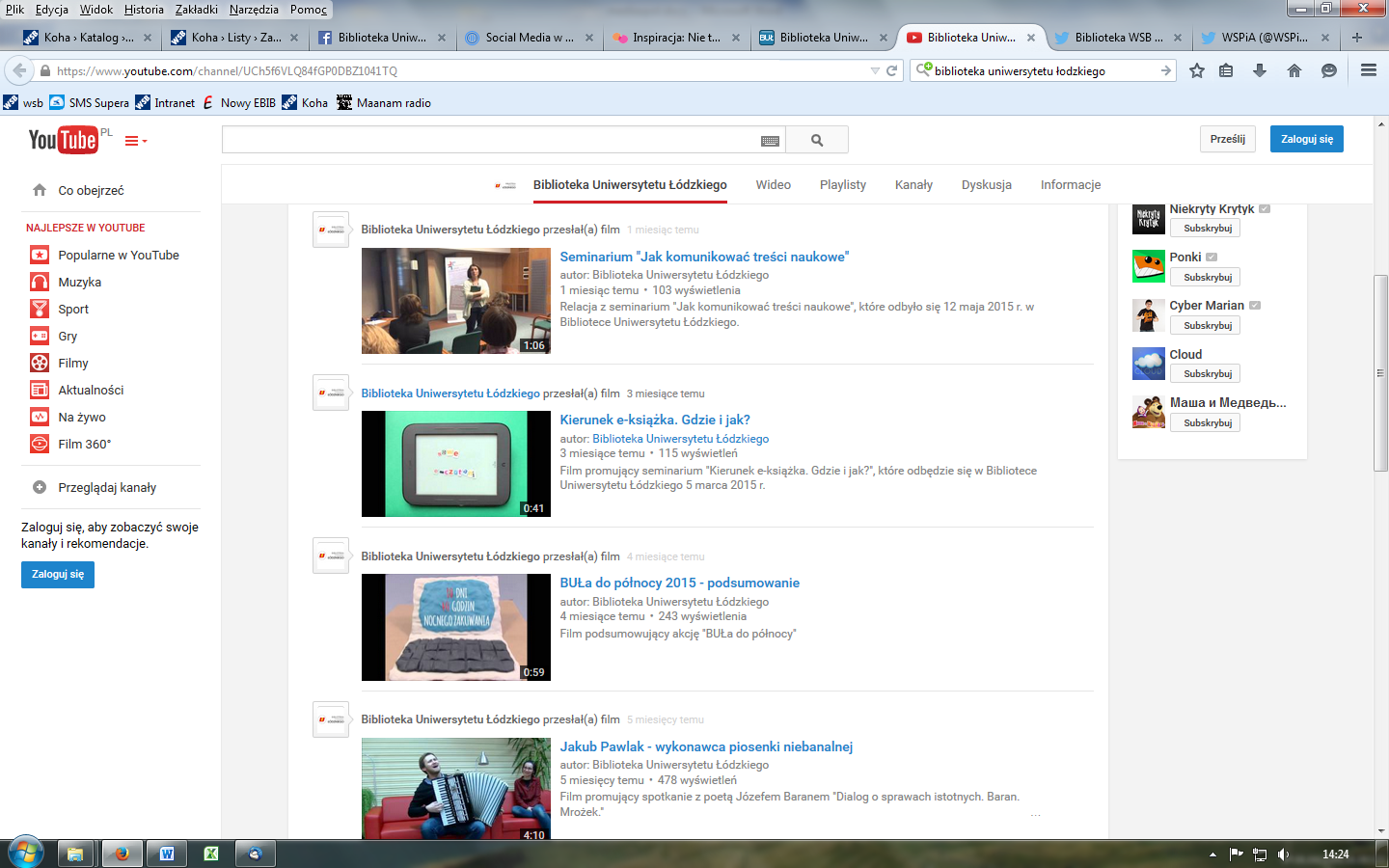Show bookmarks list icon in toolbar
Screen dimensions: 1389x868
(x=1226, y=70)
